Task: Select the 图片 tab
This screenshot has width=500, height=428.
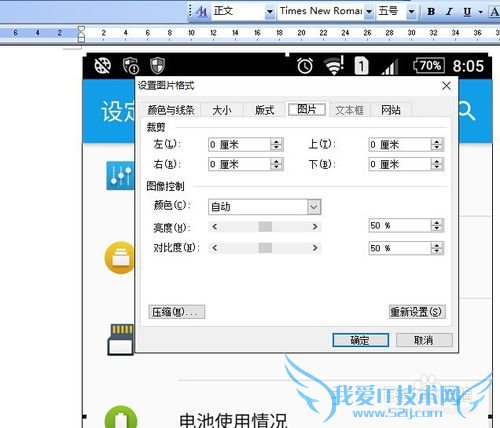Action: pos(307,109)
